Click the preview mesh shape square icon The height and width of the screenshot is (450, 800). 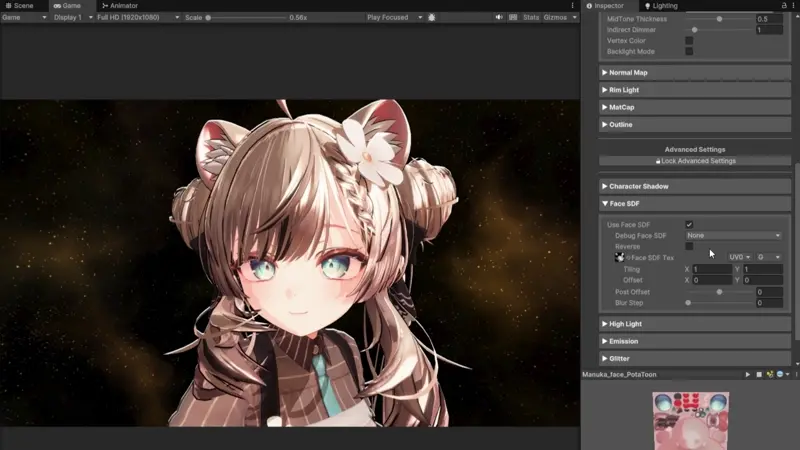[759, 374]
